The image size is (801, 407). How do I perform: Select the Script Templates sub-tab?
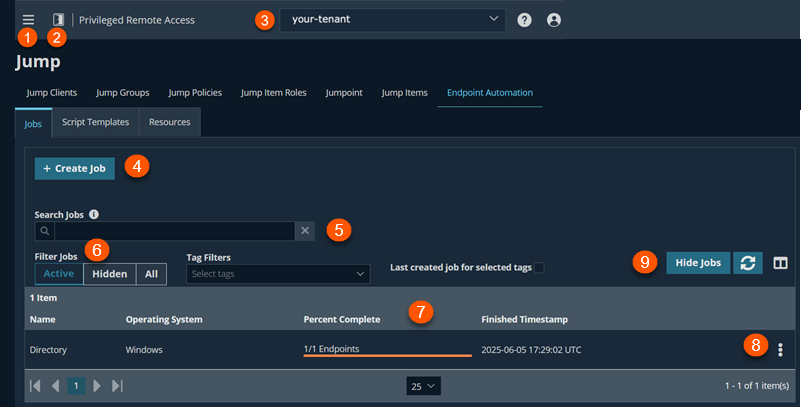click(x=96, y=122)
